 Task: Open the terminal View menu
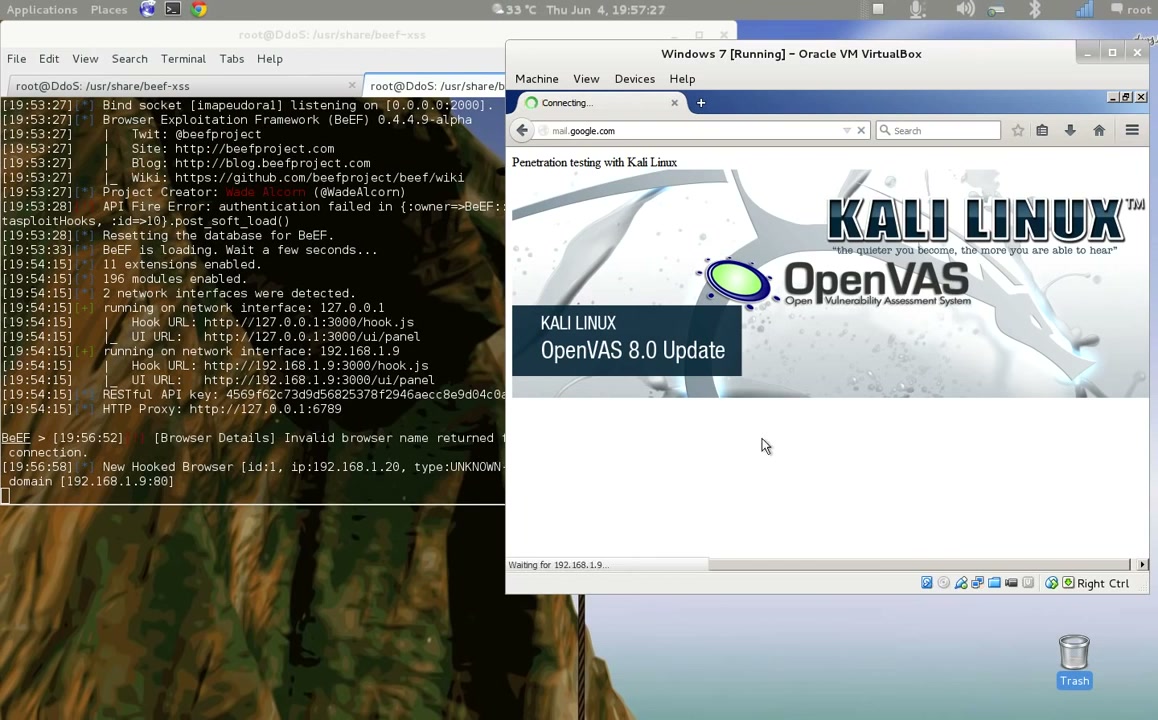(85, 59)
